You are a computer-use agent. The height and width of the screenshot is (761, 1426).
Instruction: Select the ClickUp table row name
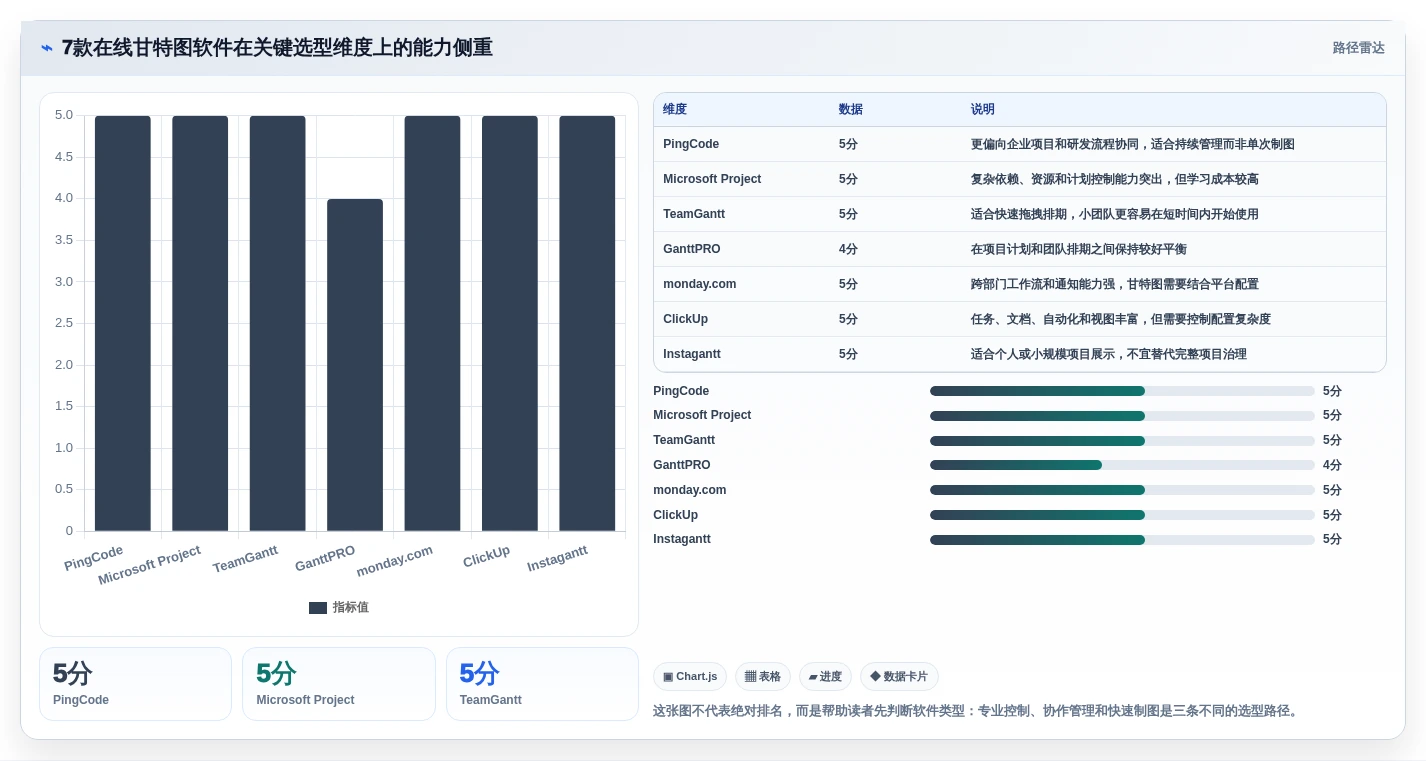pyautogui.click(x=685, y=319)
